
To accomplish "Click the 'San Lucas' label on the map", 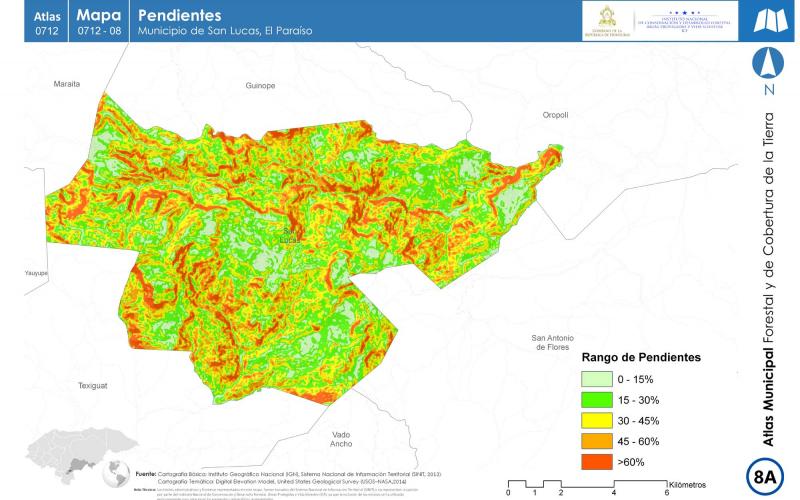I will click(x=290, y=236).
